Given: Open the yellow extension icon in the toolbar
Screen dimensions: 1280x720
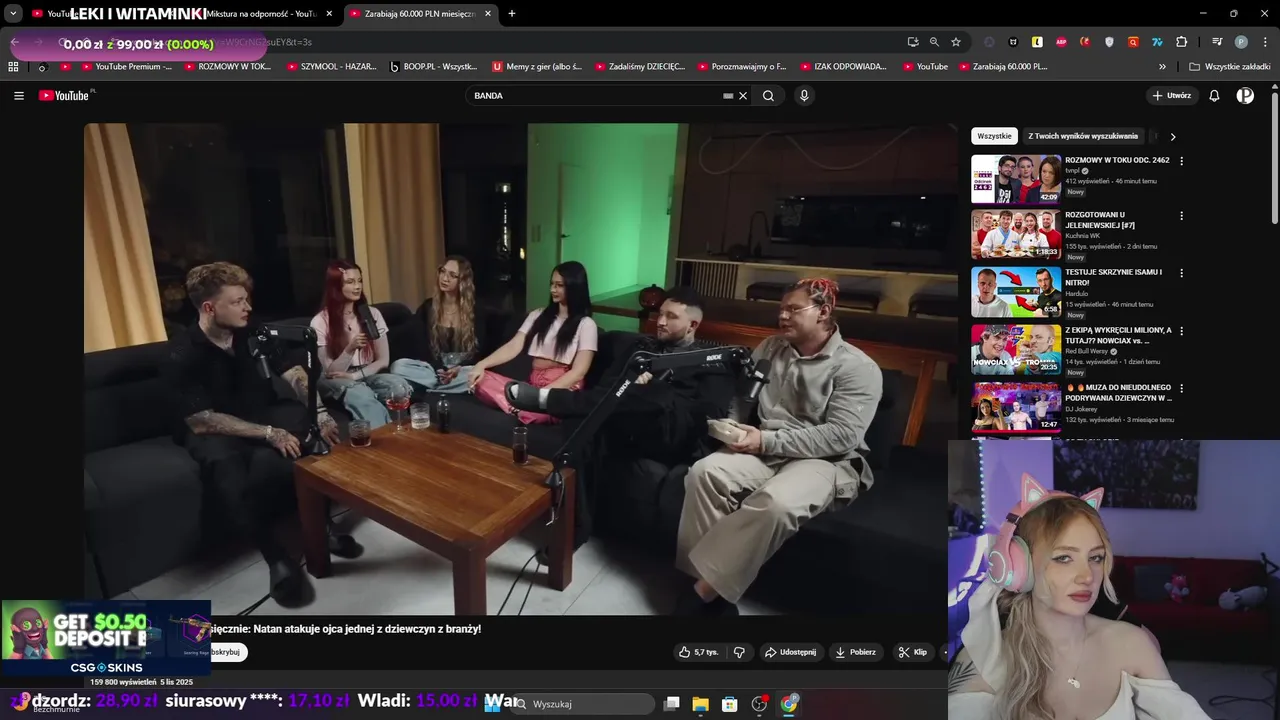Looking at the screenshot, I should point(1037,42).
